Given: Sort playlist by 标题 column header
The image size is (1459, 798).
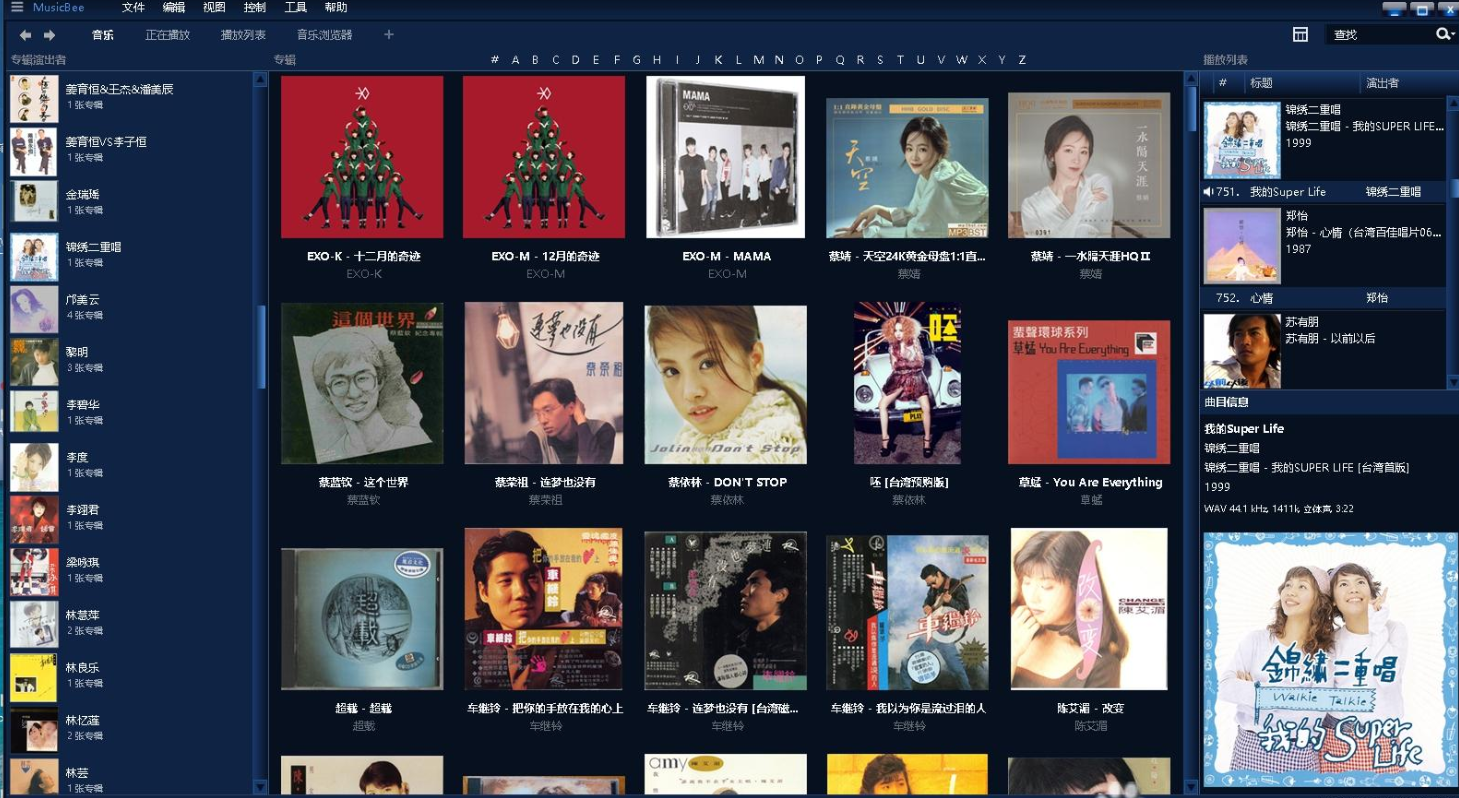Looking at the screenshot, I should coord(1262,83).
